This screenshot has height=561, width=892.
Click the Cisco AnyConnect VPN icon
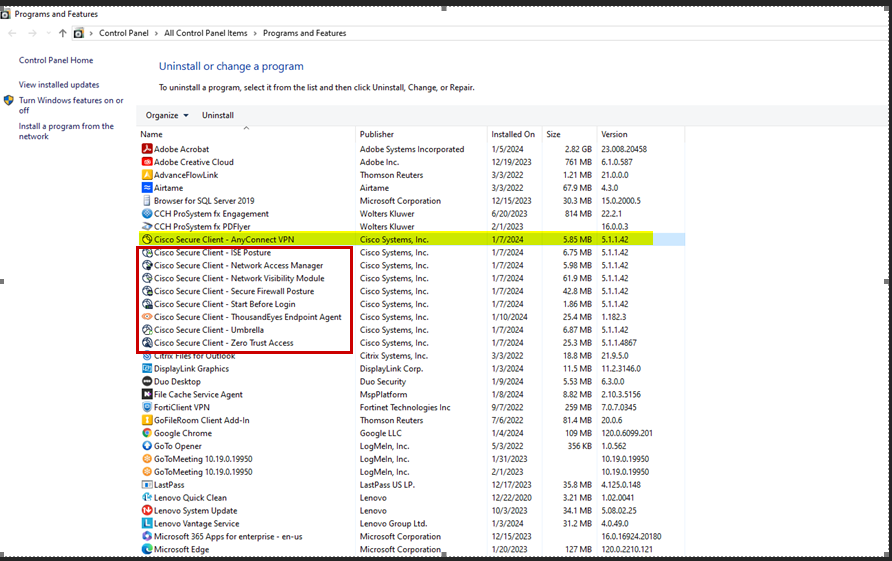(x=147, y=240)
